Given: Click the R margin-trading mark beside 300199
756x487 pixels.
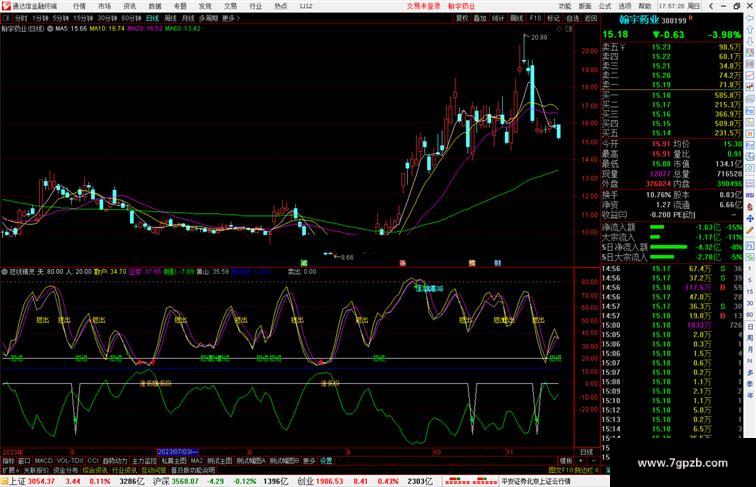Looking at the screenshot, I should coord(691,18).
